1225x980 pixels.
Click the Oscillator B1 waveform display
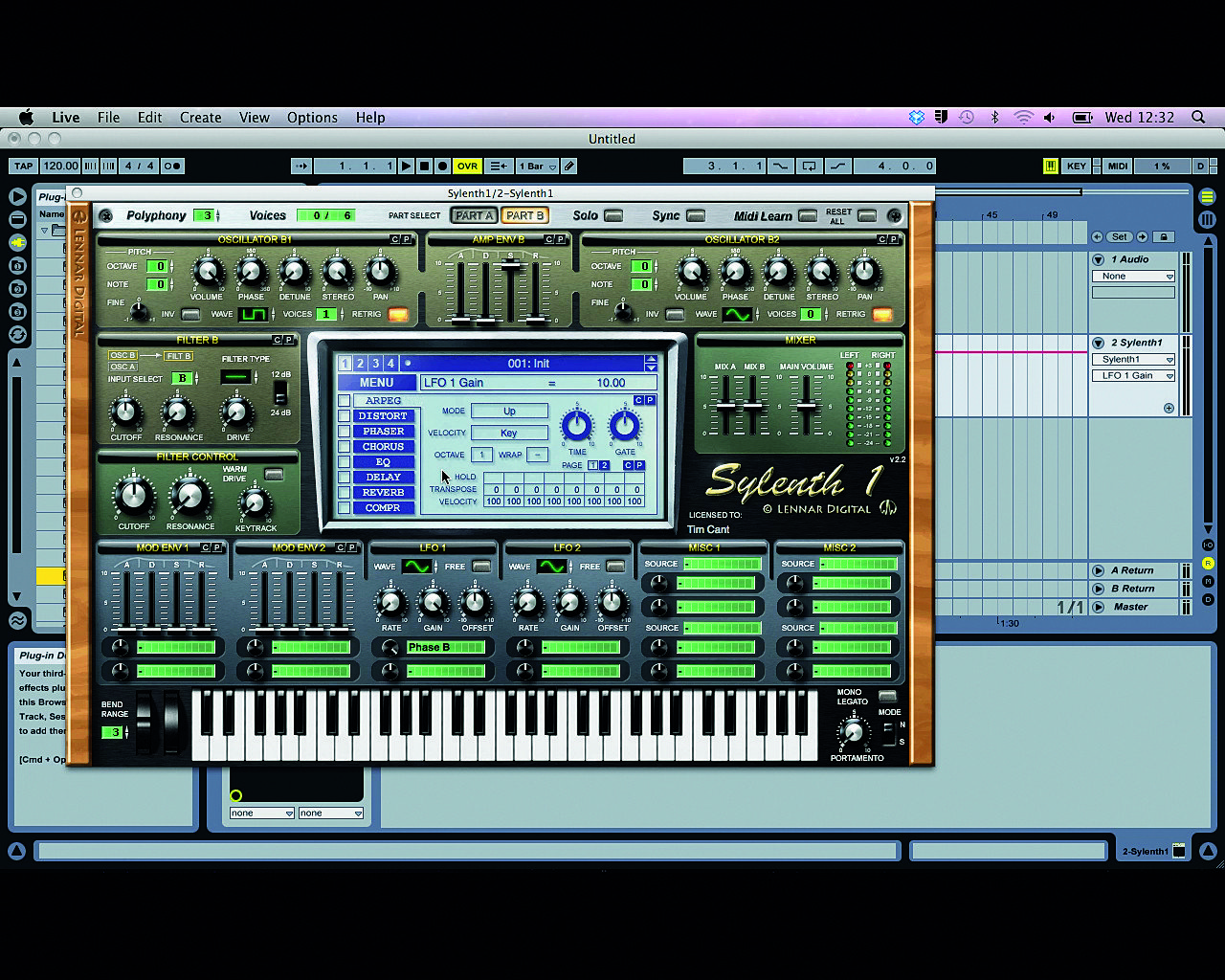click(254, 314)
